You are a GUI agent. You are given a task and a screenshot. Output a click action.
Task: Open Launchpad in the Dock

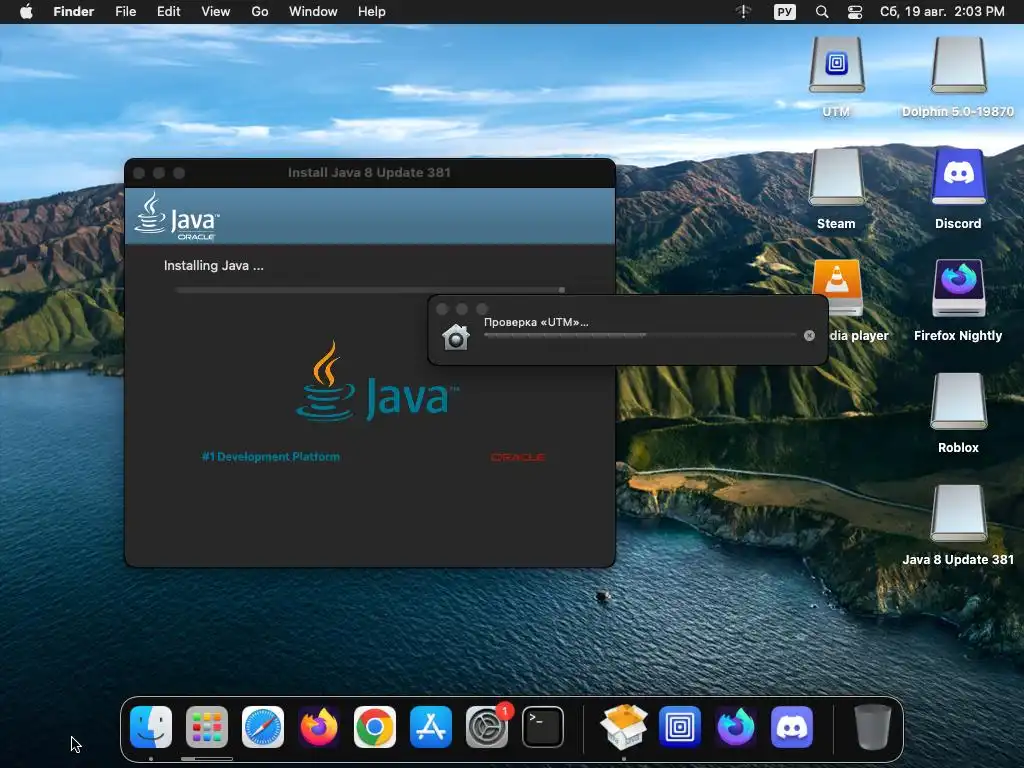(207, 727)
